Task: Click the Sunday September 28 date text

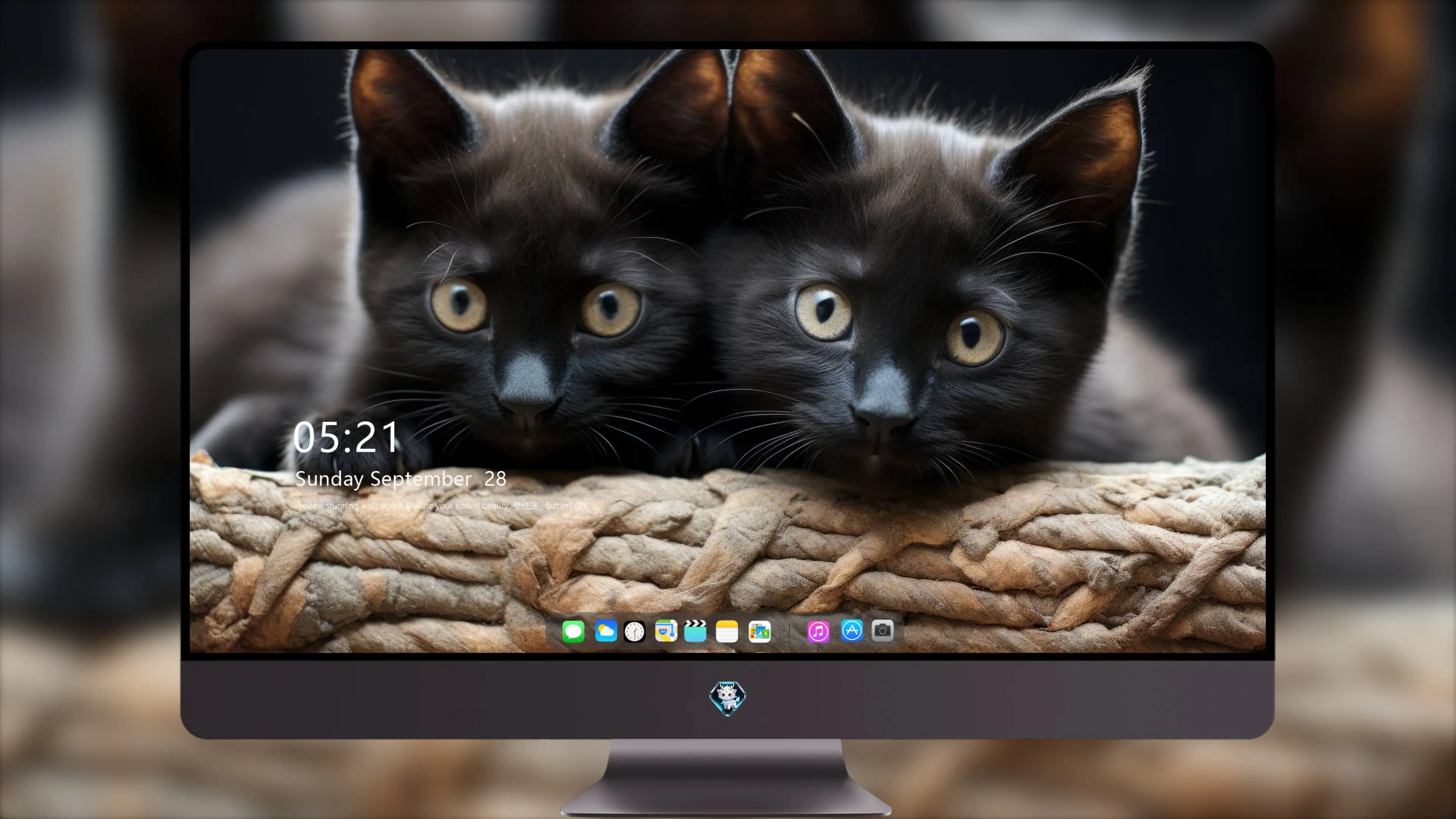Action: pos(401,479)
